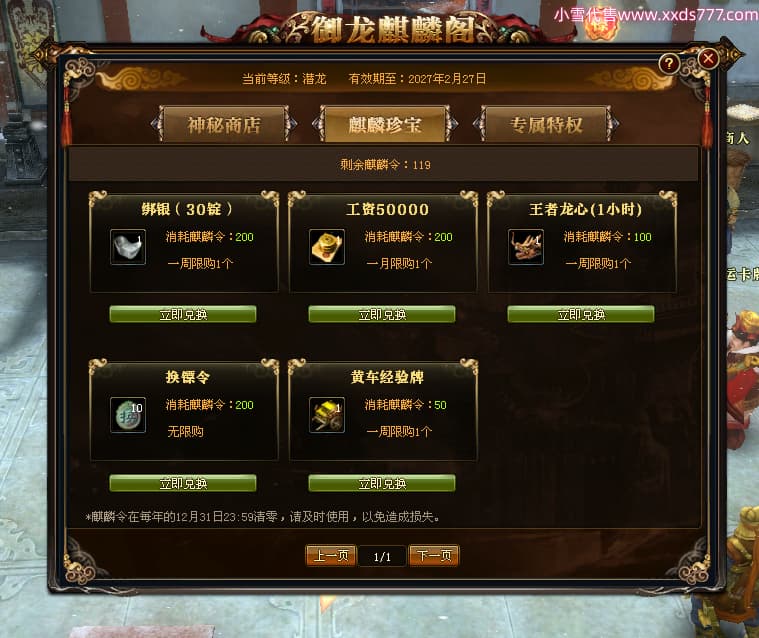Open help via the question mark icon
Viewport: 759px width, 638px height.
pos(669,63)
